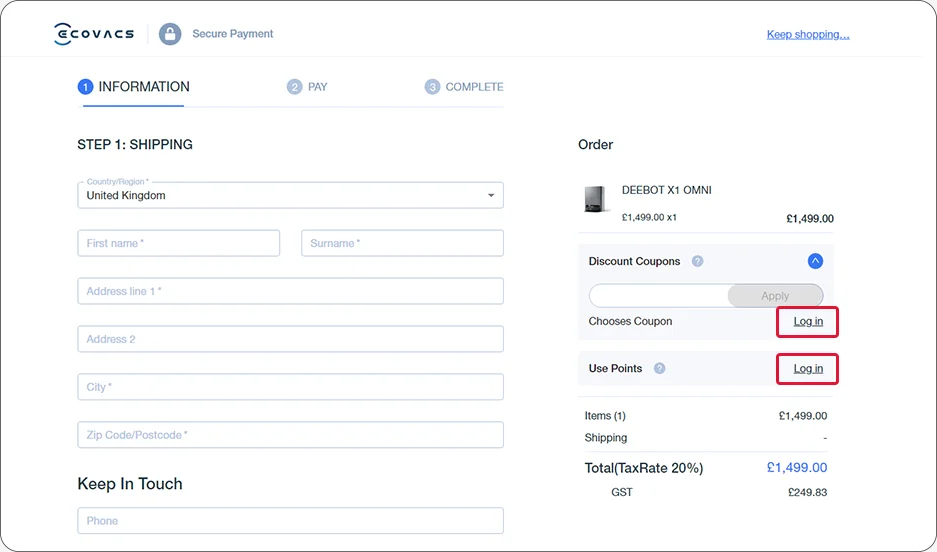
Task: Click the Total(TaxRate 20%) label
Action: [x=644, y=468]
